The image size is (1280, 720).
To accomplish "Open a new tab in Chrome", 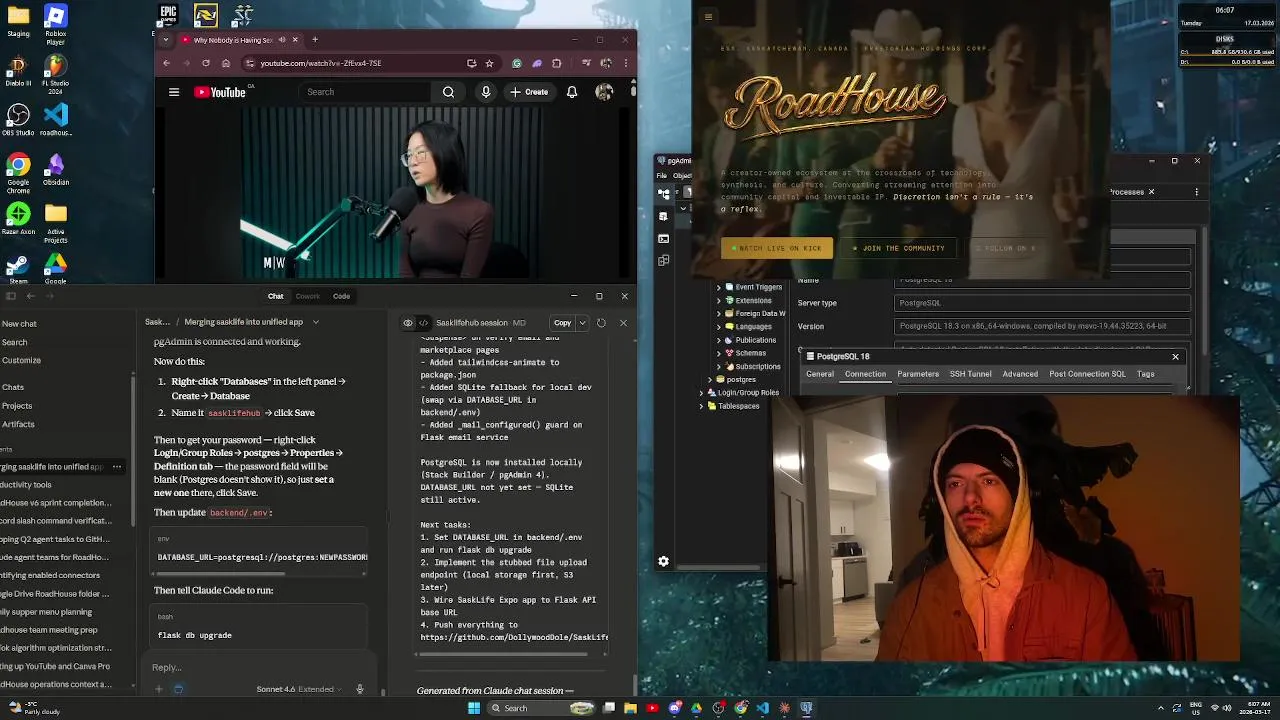I will 315,40.
